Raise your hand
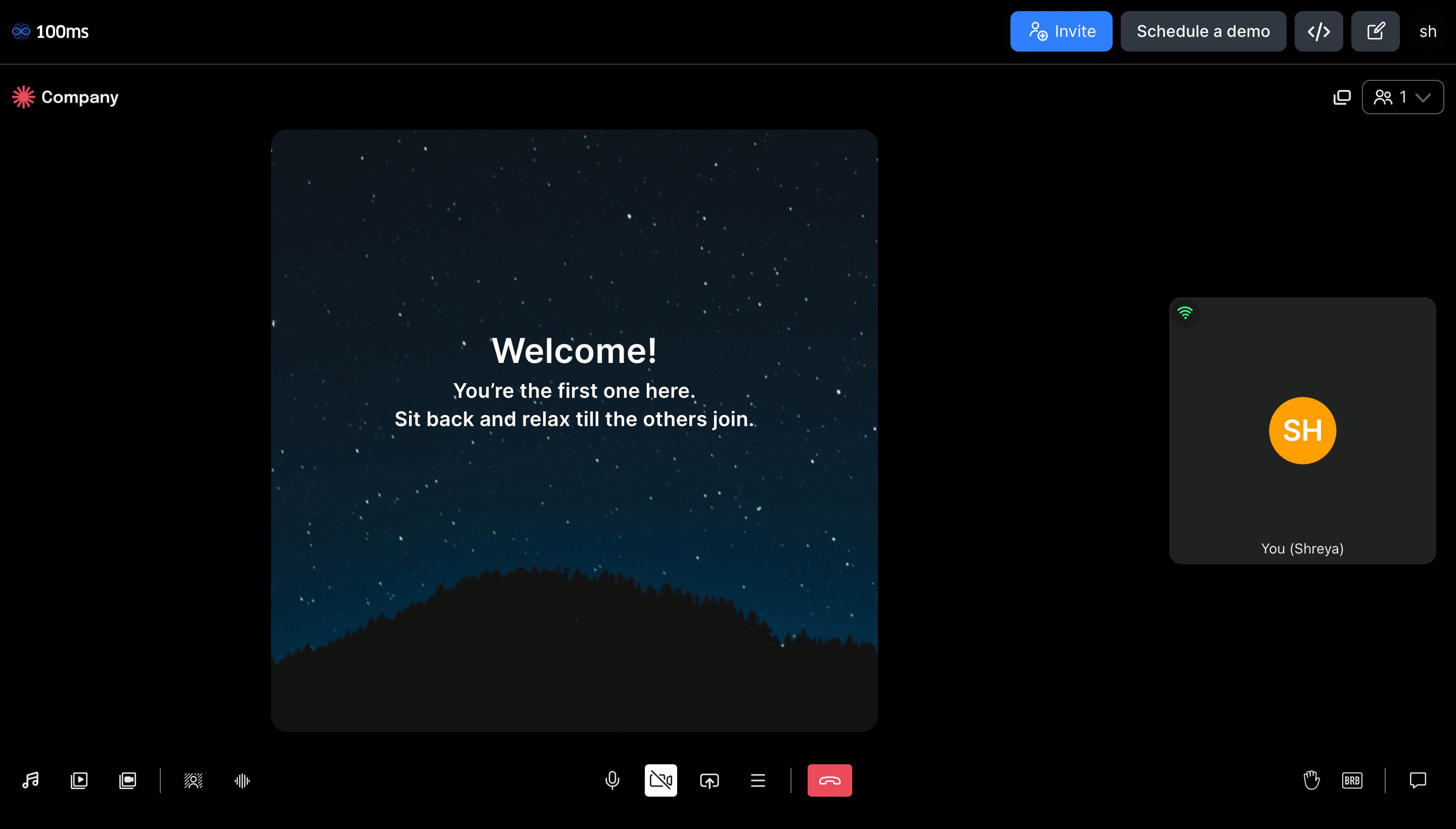 (x=1311, y=780)
